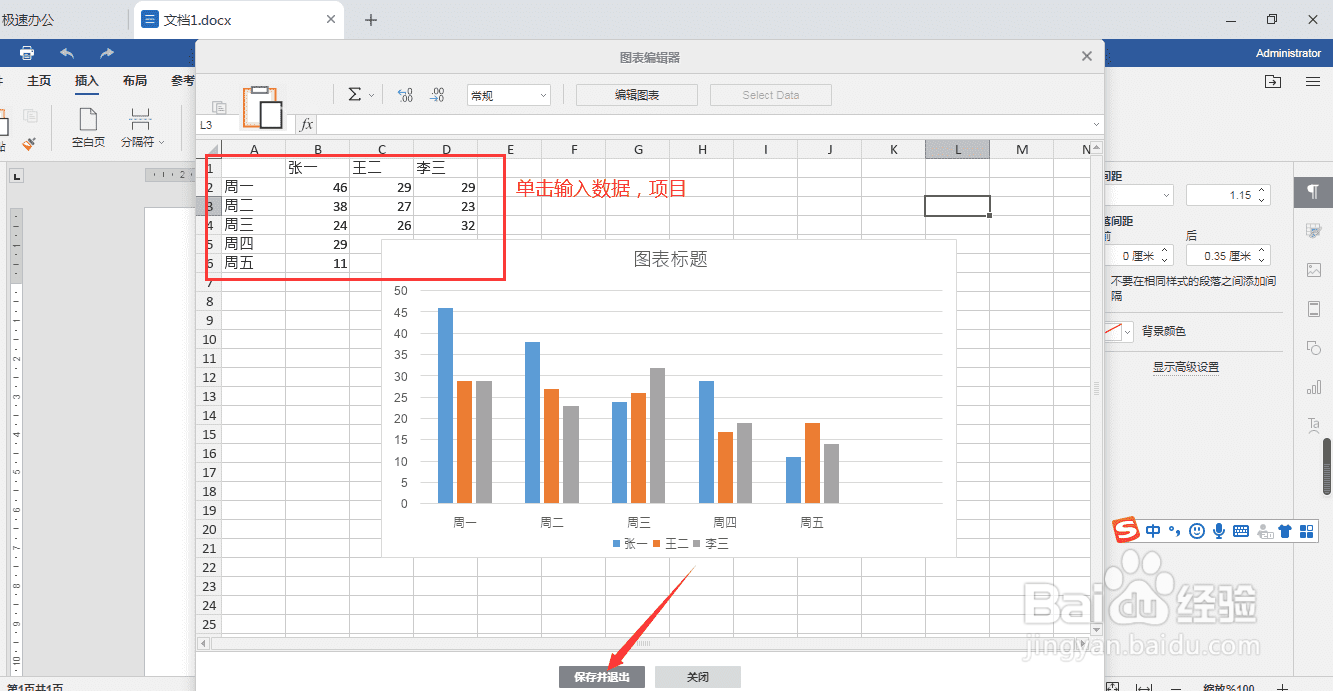
Task: Open the 主页 ribbon tab
Action: [x=39, y=81]
